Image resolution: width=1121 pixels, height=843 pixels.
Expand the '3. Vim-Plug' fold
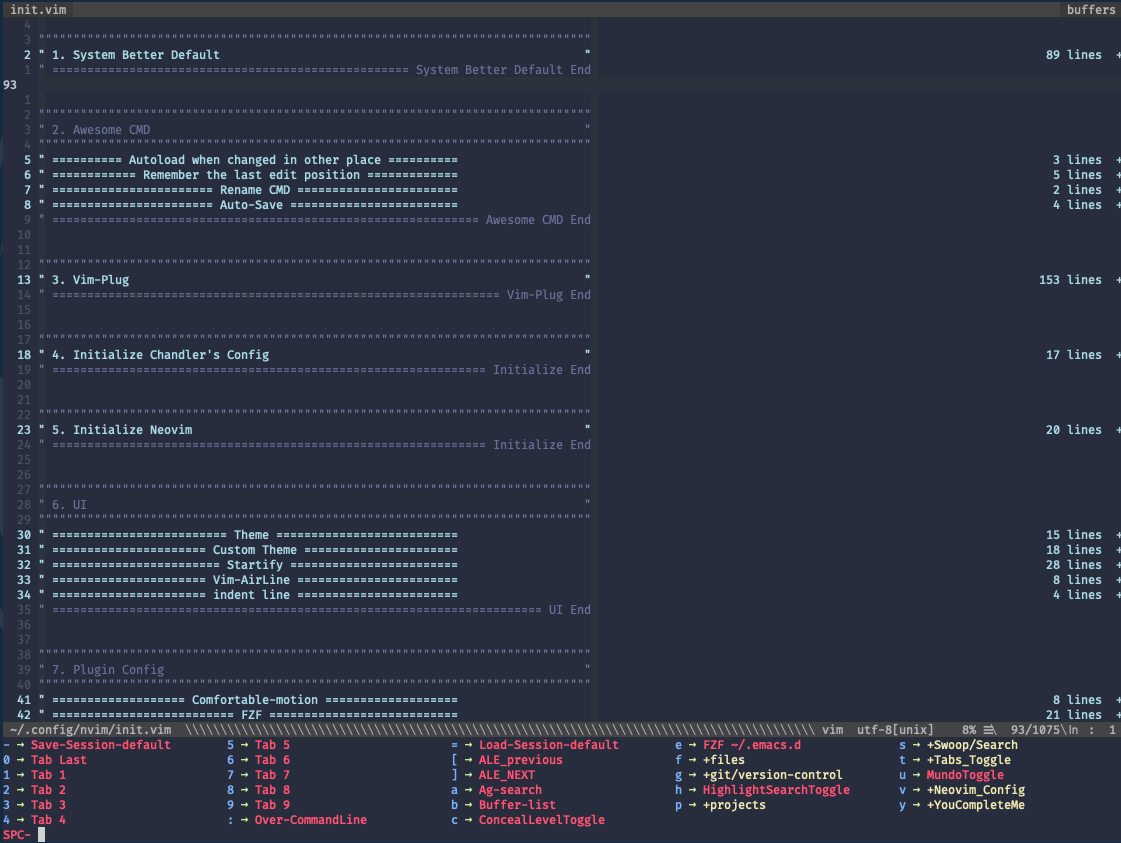pyautogui.click(x=90, y=280)
